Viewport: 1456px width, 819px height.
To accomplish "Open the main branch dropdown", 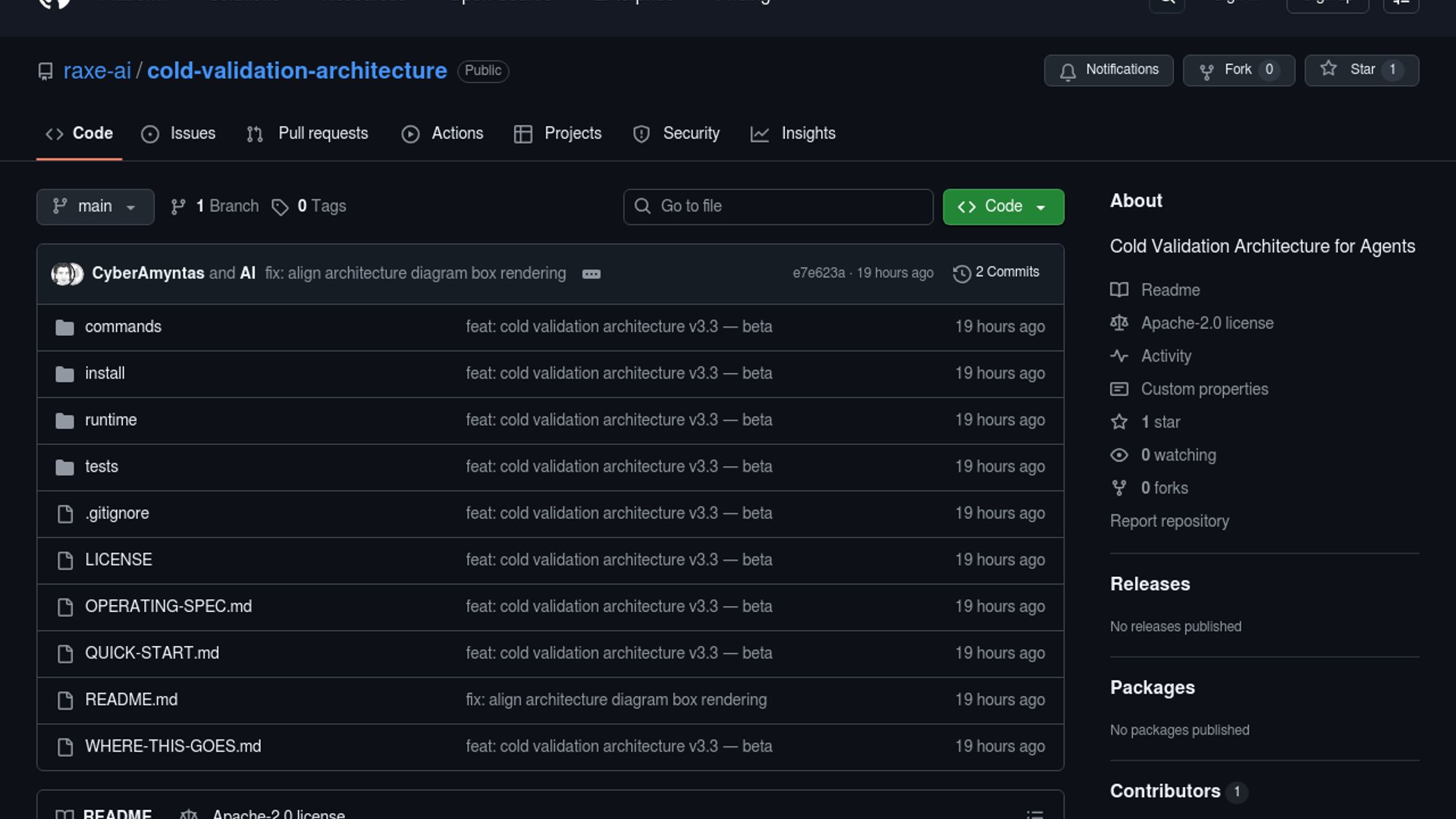I will [x=95, y=206].
